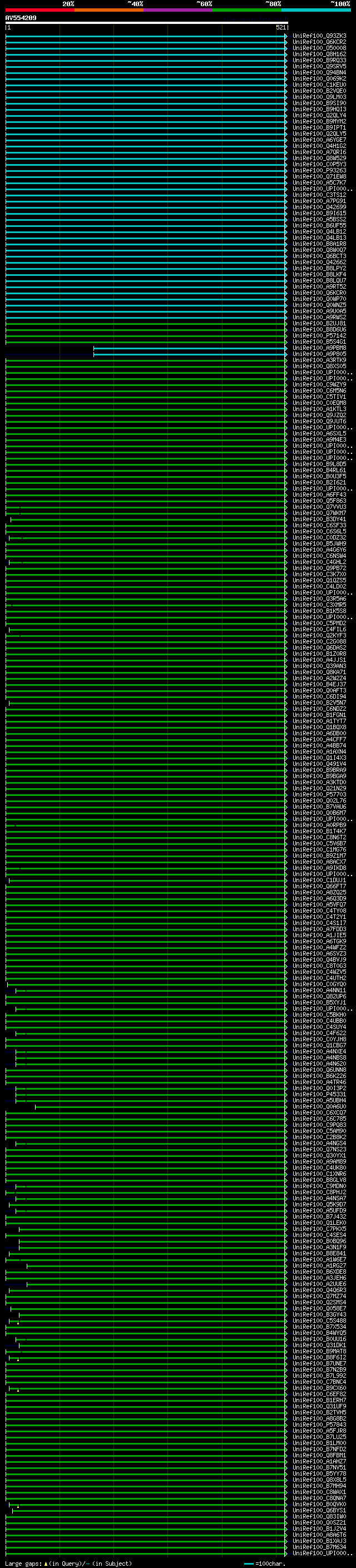Open hit UniRef100_Q8H162

coord(319,54)
